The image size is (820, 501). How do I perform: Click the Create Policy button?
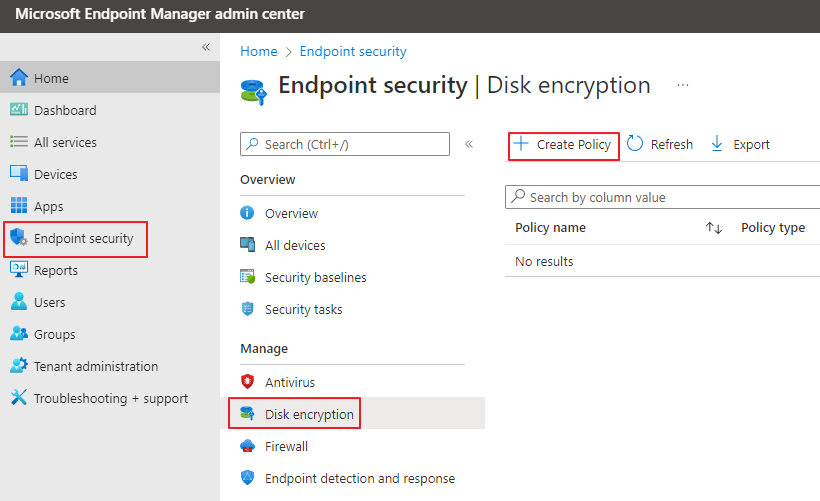click(564, 144)
